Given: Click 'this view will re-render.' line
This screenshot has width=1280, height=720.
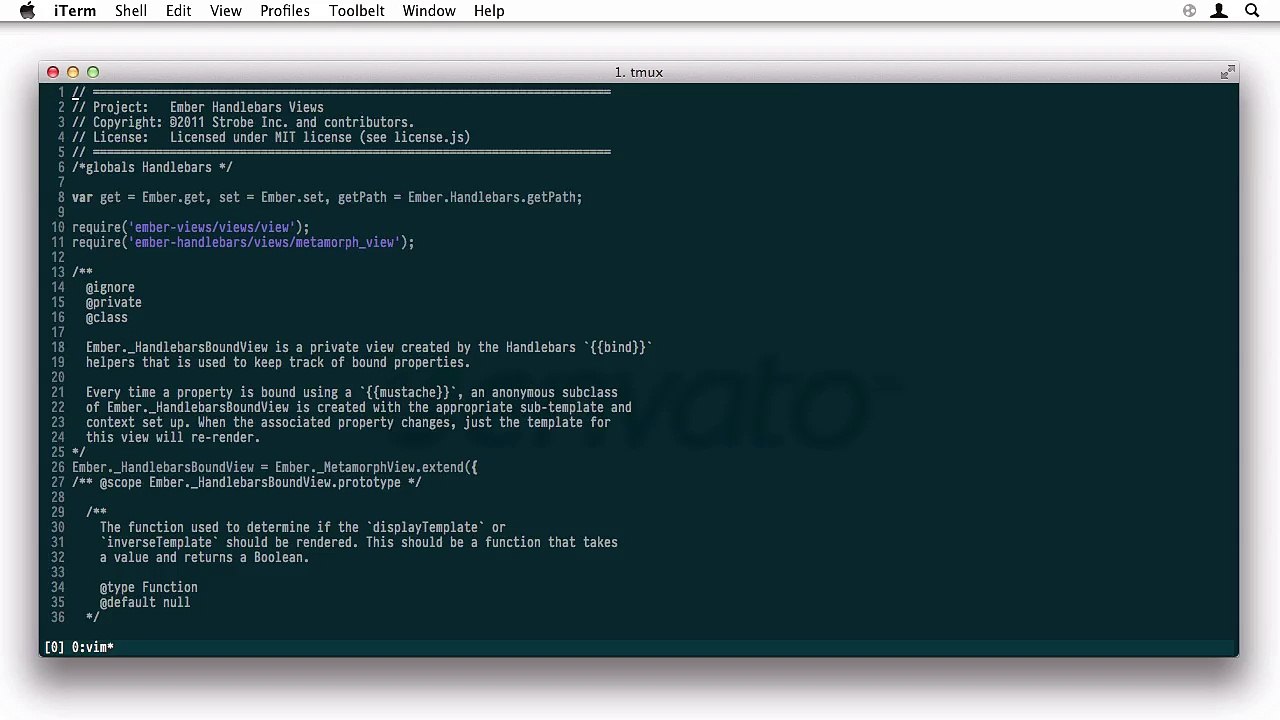Looking at the screenshot, I should pos(173,437).
